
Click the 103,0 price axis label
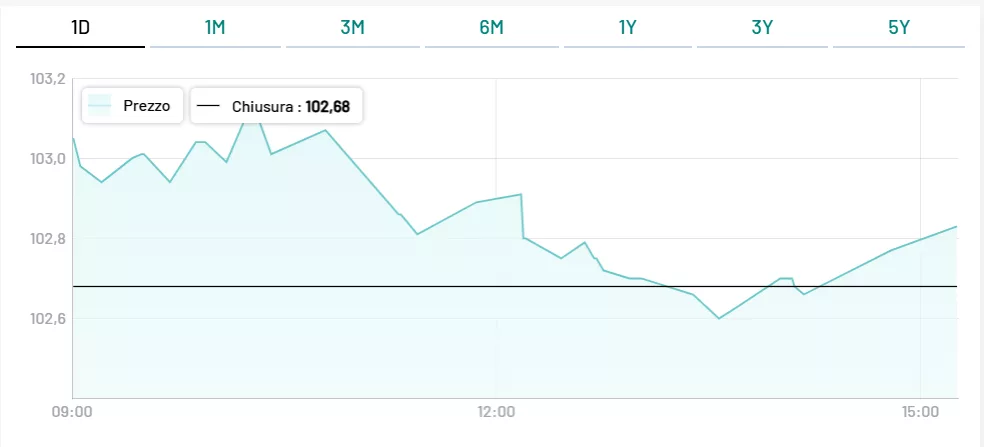(x=49, y=159)
